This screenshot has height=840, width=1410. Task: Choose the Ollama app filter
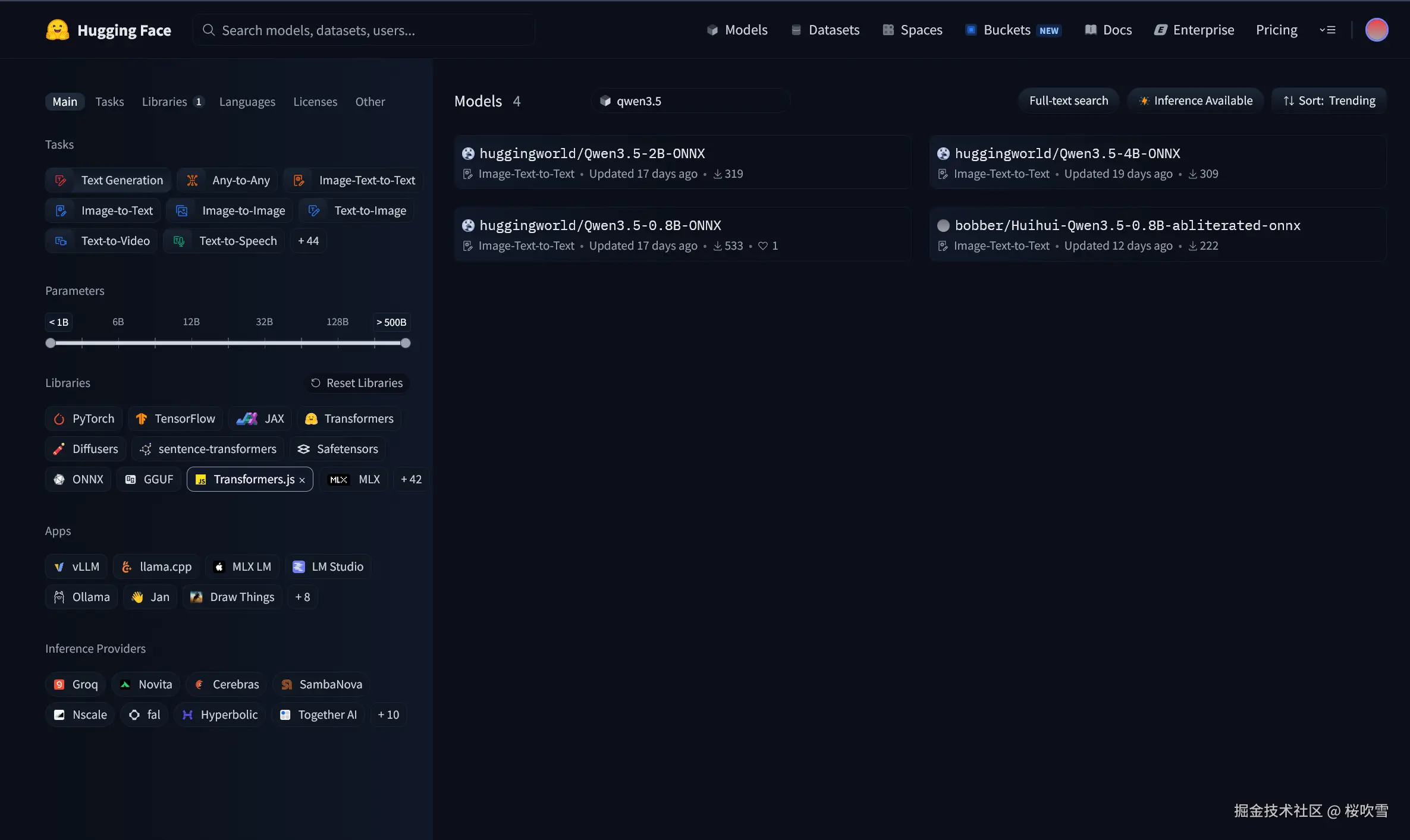pyautogui.click(x=81, y=597)
